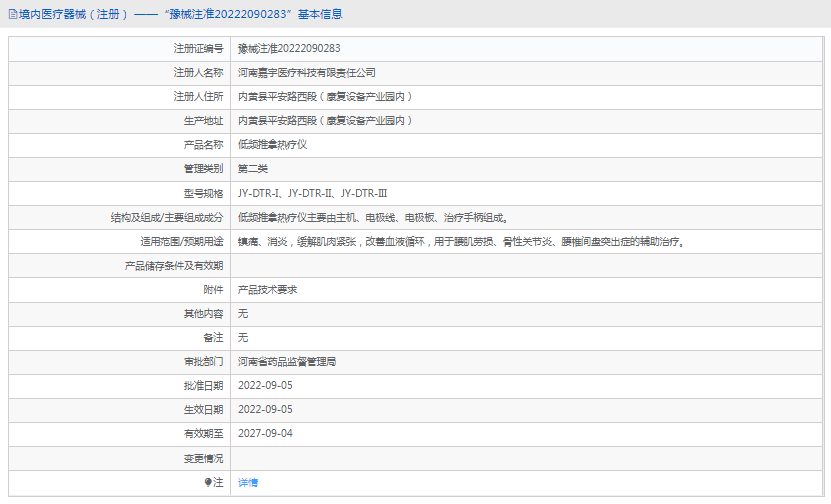Click the 注册人住所 label
Image resolution: width=831 pixels, height=504 pixels.
point(198,96)
